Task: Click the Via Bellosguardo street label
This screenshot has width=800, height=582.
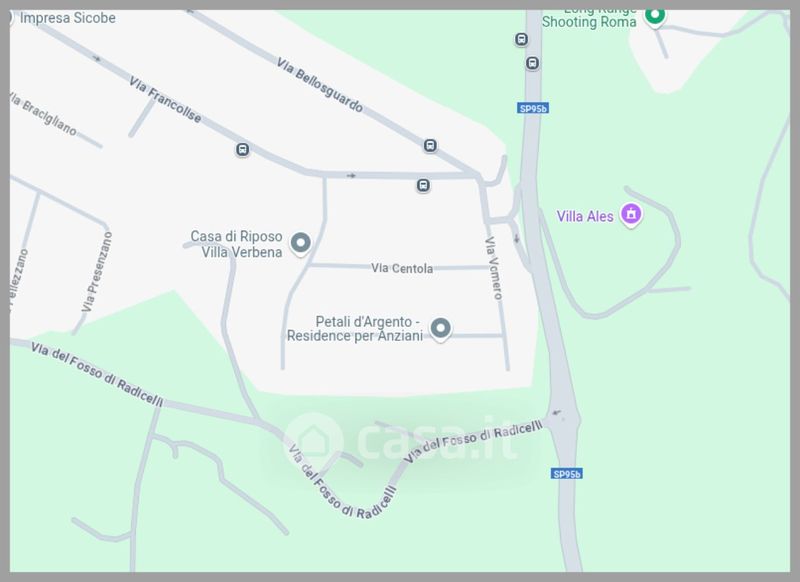Action: pos(320,85)
